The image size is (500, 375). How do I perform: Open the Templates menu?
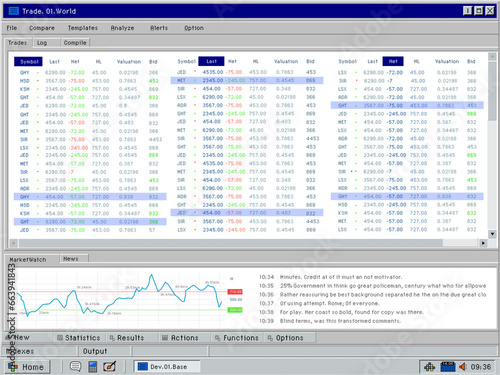83,28
